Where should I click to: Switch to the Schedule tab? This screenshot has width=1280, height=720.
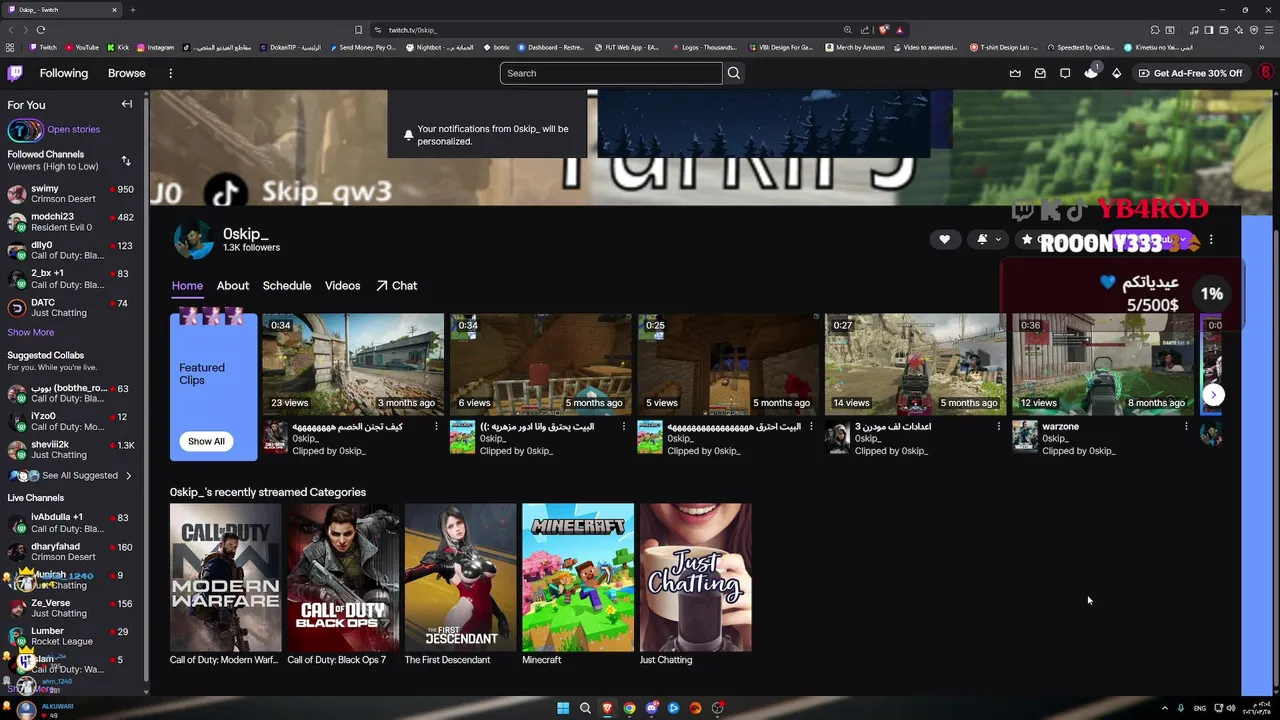click(287, 286)
